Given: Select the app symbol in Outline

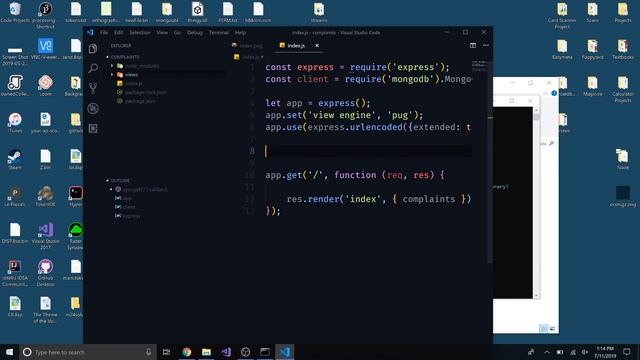Looking at the screenshot, I should [x=127, y=198].
